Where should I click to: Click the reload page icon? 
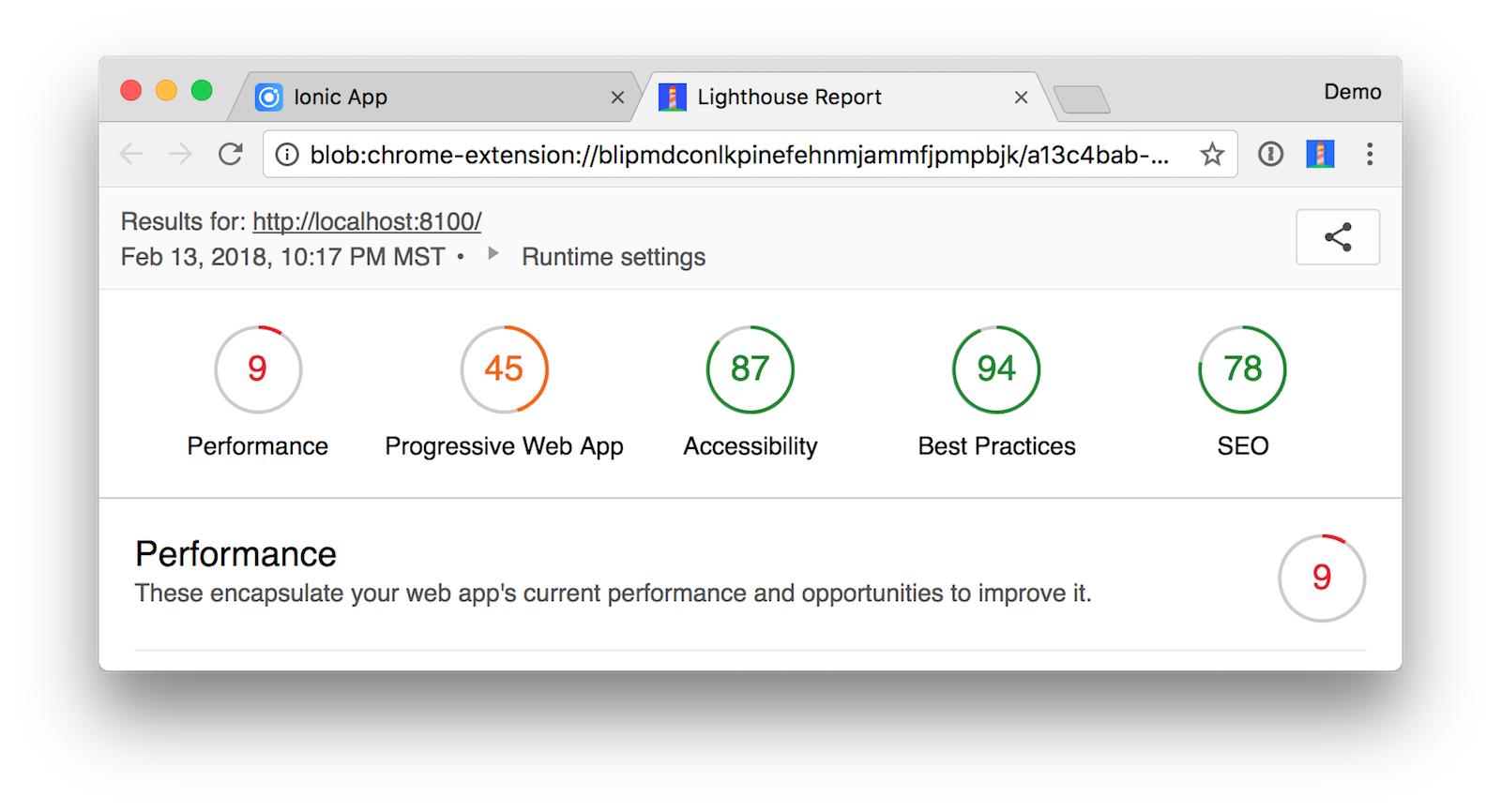pyautogui.click(x=231, y=154)
